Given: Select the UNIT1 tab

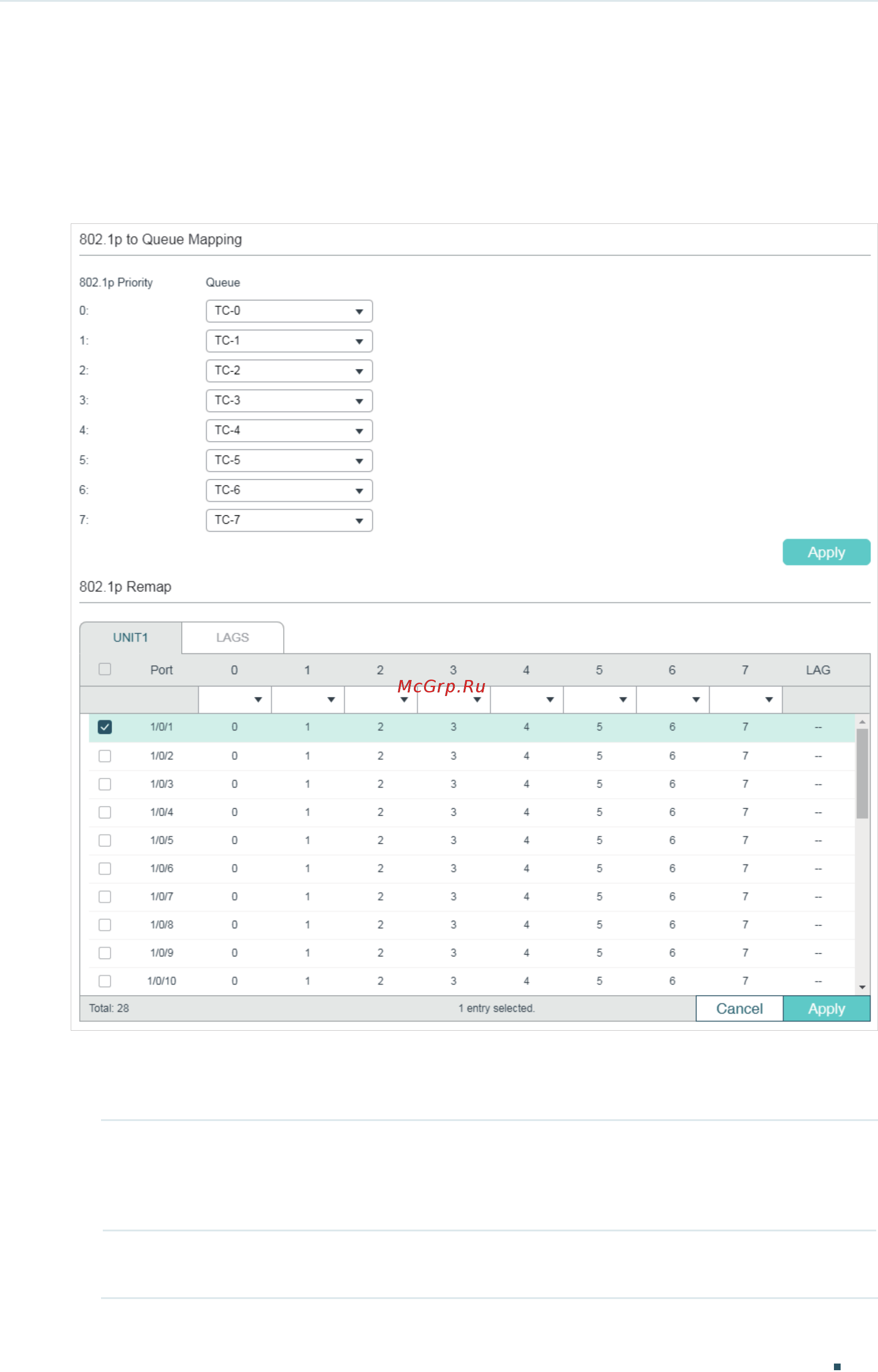Looking at the screenshot, I should click(x=130, y=637).
